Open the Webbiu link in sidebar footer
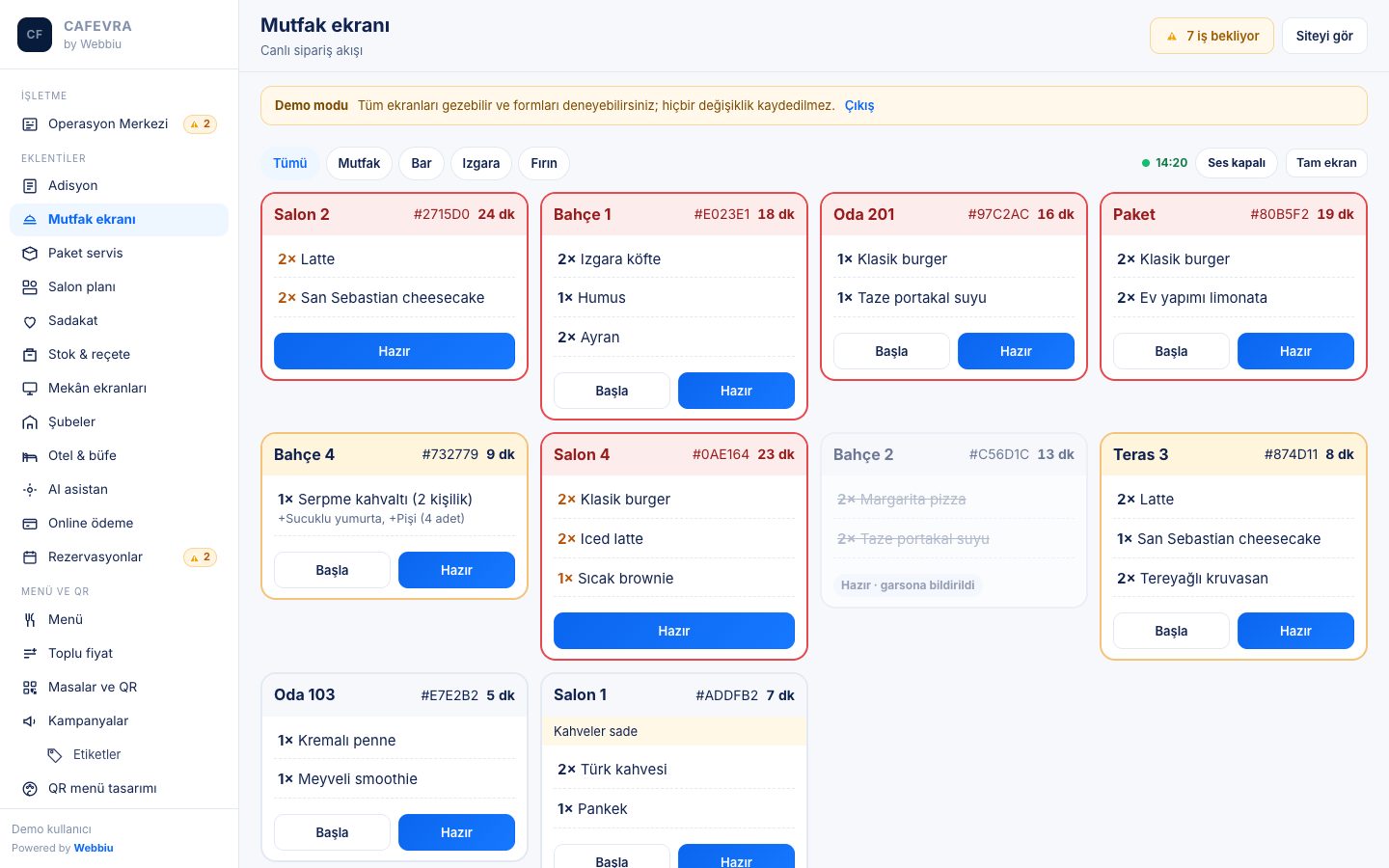The height and width of the screenshot is (868, 1389). tap(94, 849)
